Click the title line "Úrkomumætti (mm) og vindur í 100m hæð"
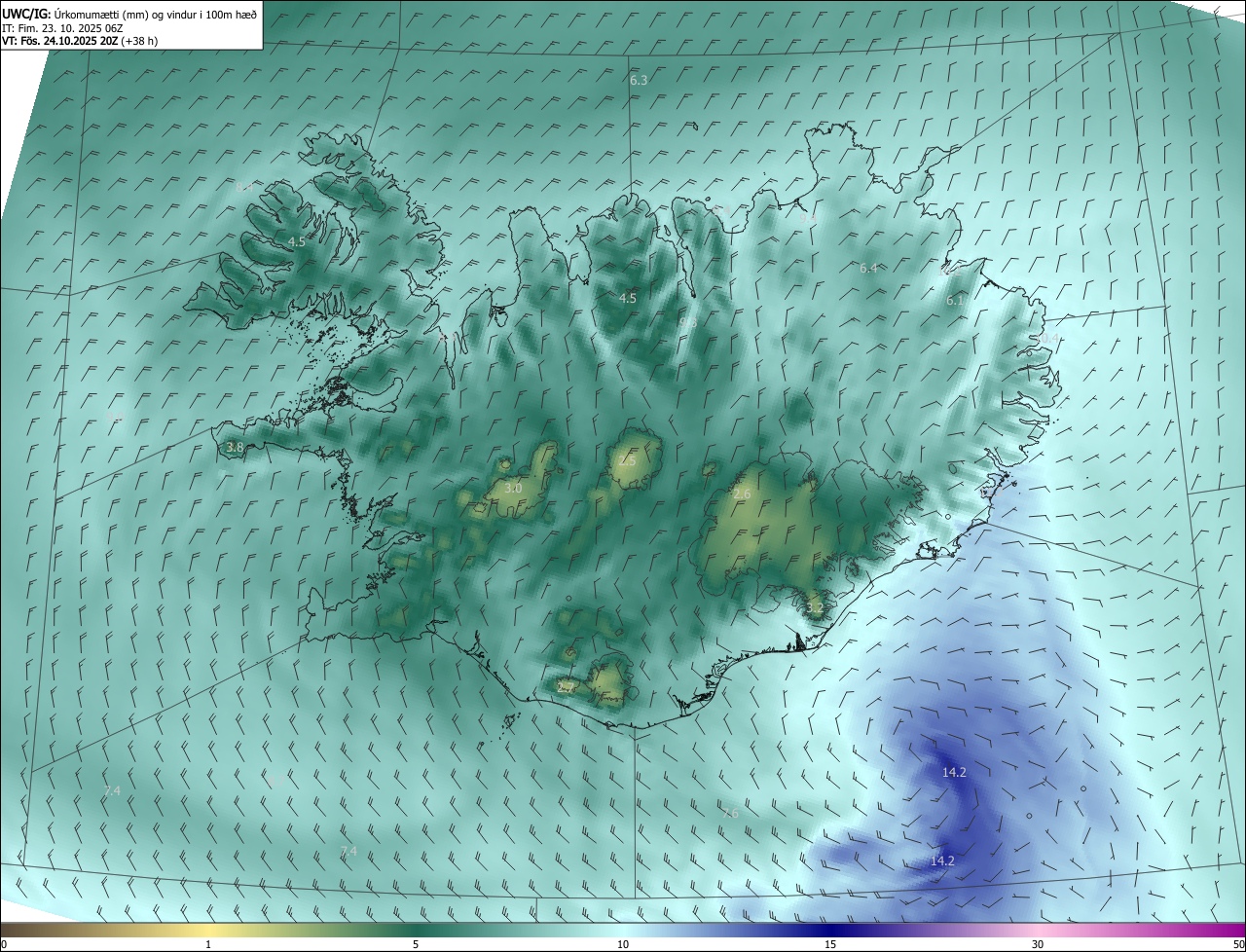 pyautogui.click(x=157, y=14)
